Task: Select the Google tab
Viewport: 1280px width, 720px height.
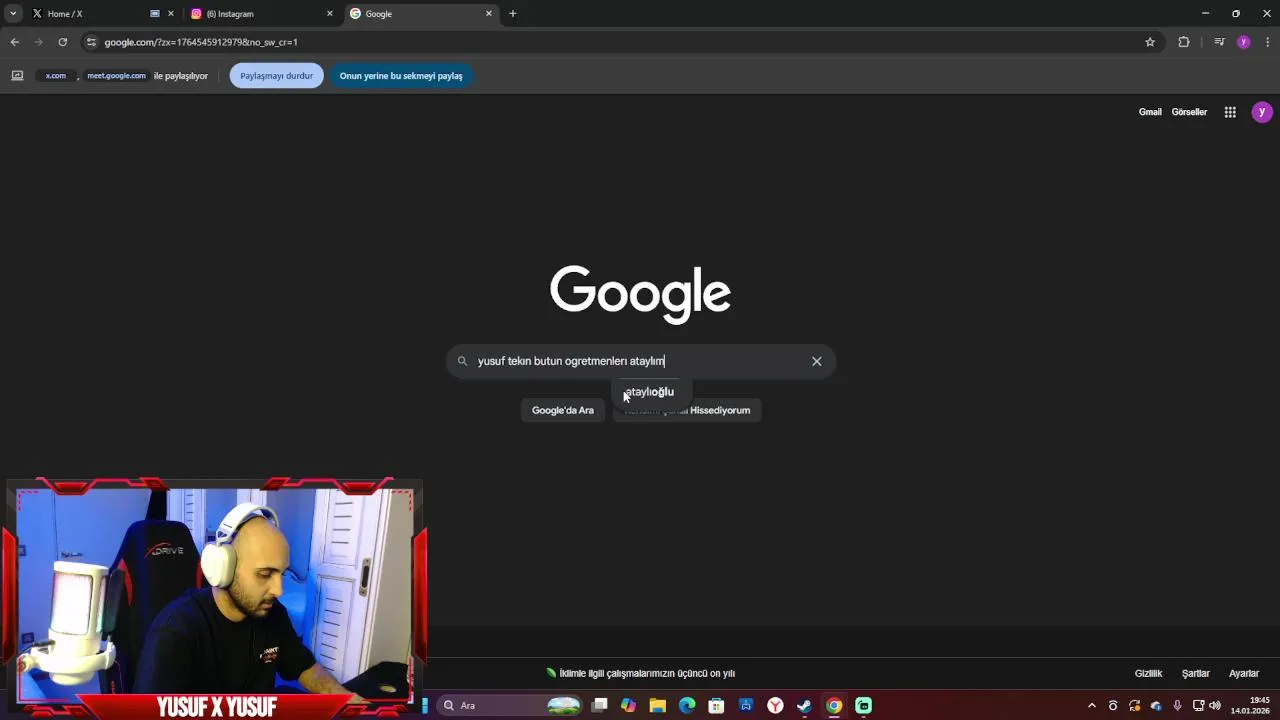Action: 420,14
